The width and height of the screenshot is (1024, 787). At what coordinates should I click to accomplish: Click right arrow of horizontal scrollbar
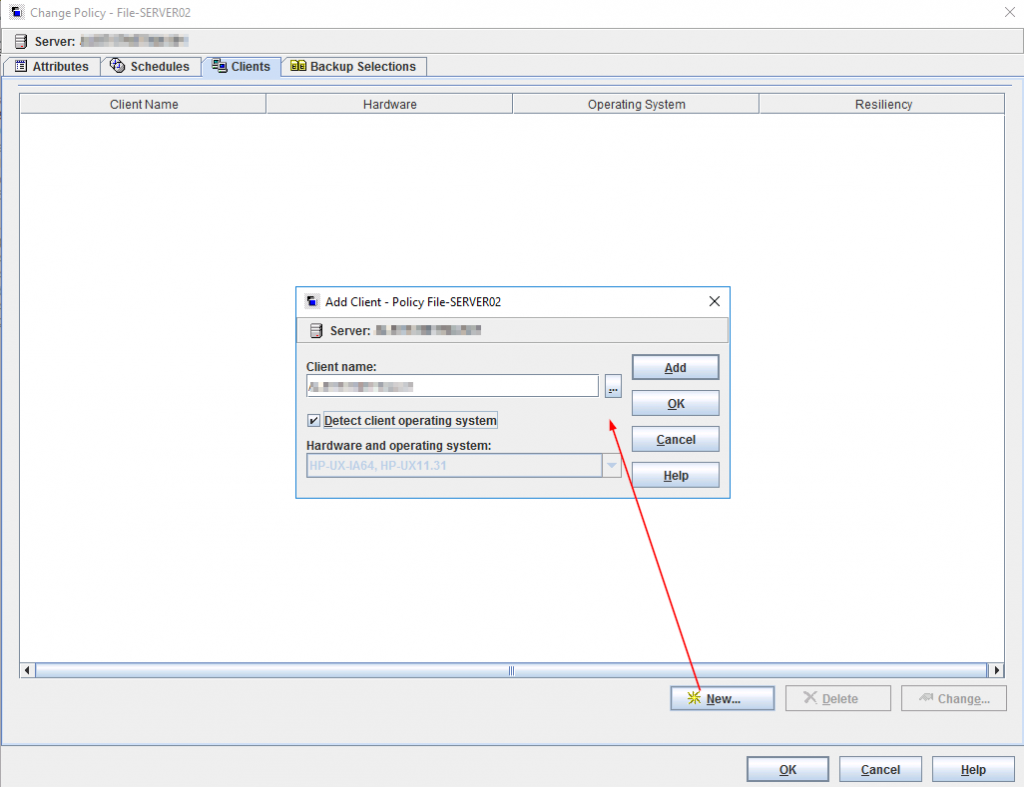pos(995,670)
